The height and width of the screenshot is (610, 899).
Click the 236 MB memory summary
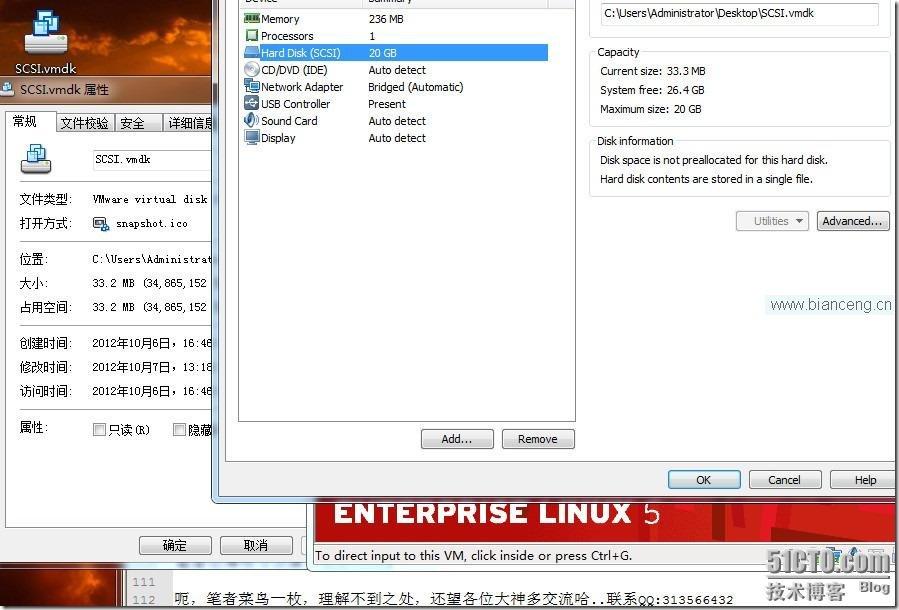(x=386, y=19)
